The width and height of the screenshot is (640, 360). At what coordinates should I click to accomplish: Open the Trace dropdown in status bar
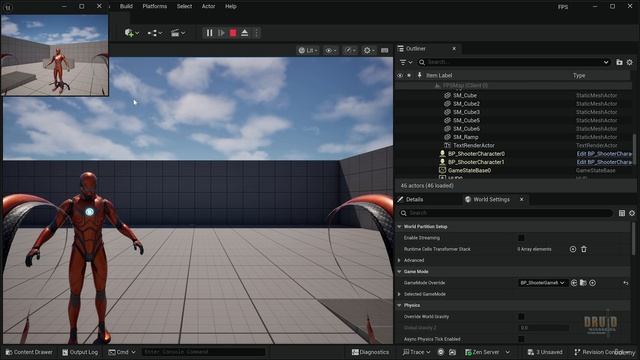pos(416,352)
